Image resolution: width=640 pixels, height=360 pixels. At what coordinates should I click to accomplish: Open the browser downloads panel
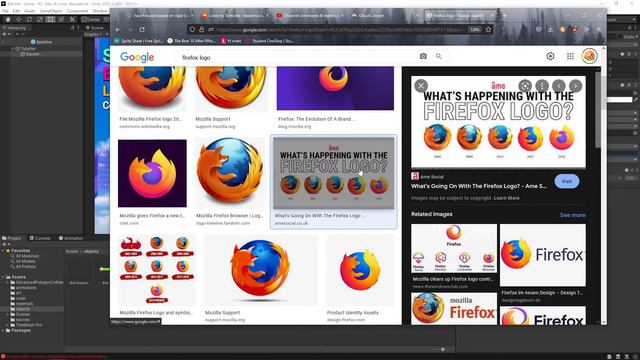pos(550,29)
